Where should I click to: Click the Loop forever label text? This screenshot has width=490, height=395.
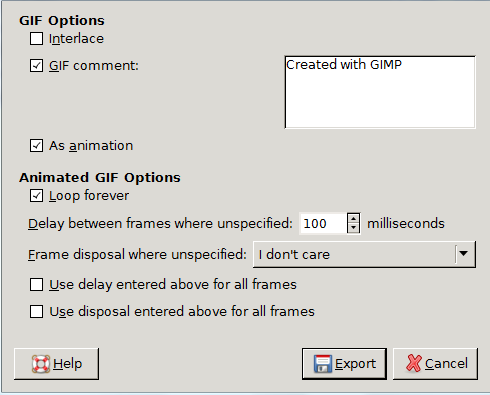point(89,196)
